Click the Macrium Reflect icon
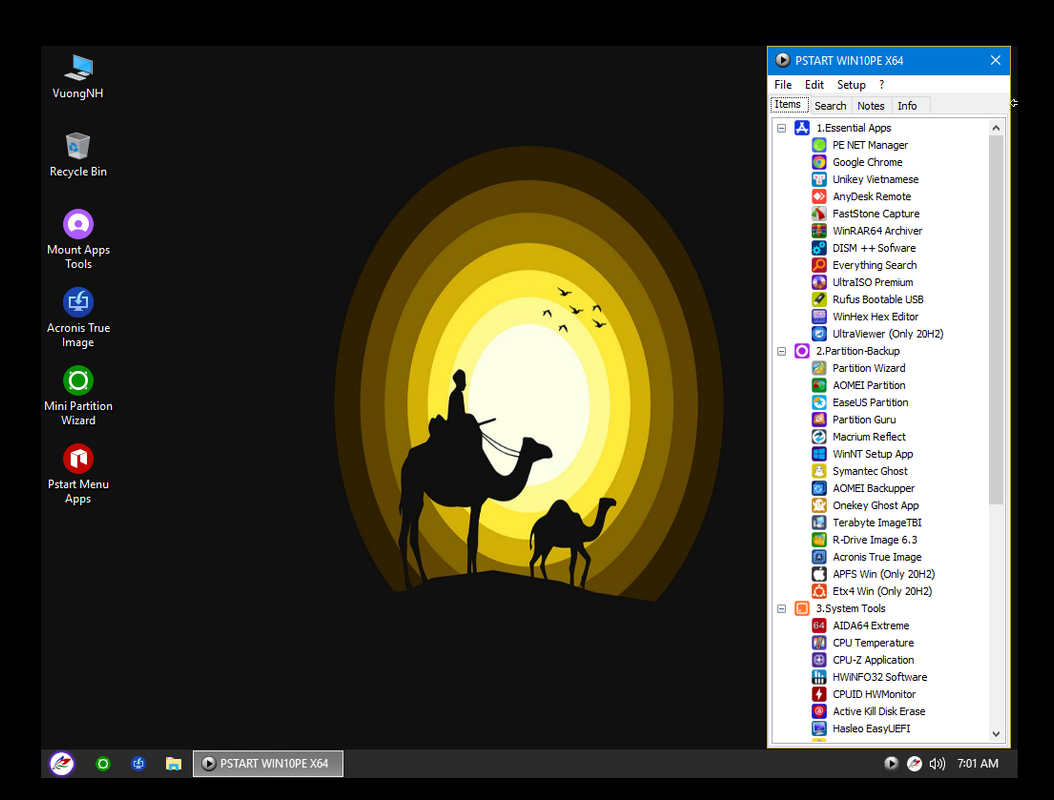Image resolution: width=1054 pixels, height=800 pixels. coord(819,437)
